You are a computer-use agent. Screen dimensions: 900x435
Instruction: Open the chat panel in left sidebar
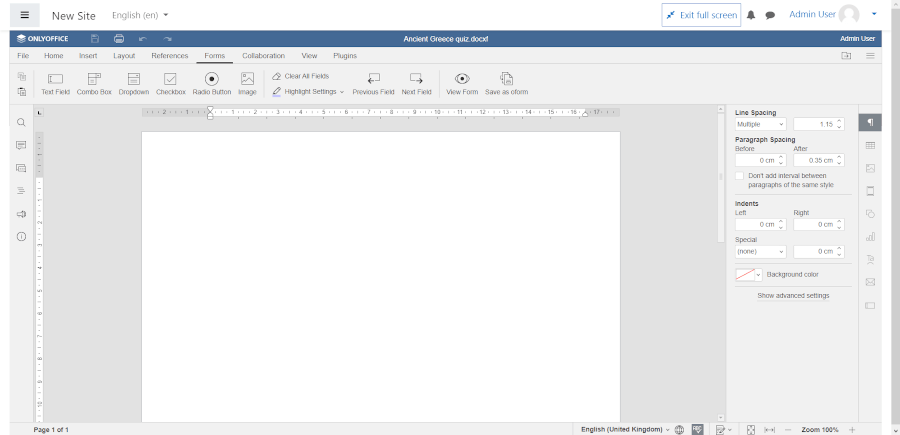click(21, 168)
